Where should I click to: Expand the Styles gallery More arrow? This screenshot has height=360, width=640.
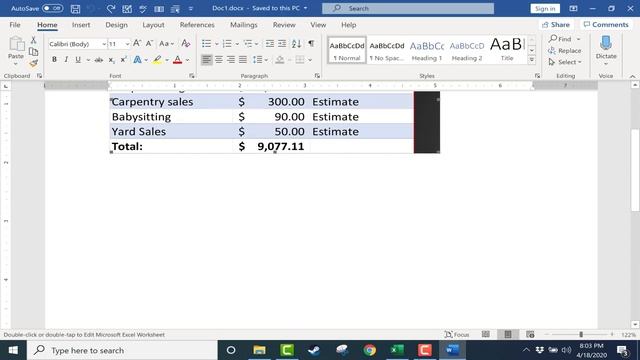pos(531,60)
